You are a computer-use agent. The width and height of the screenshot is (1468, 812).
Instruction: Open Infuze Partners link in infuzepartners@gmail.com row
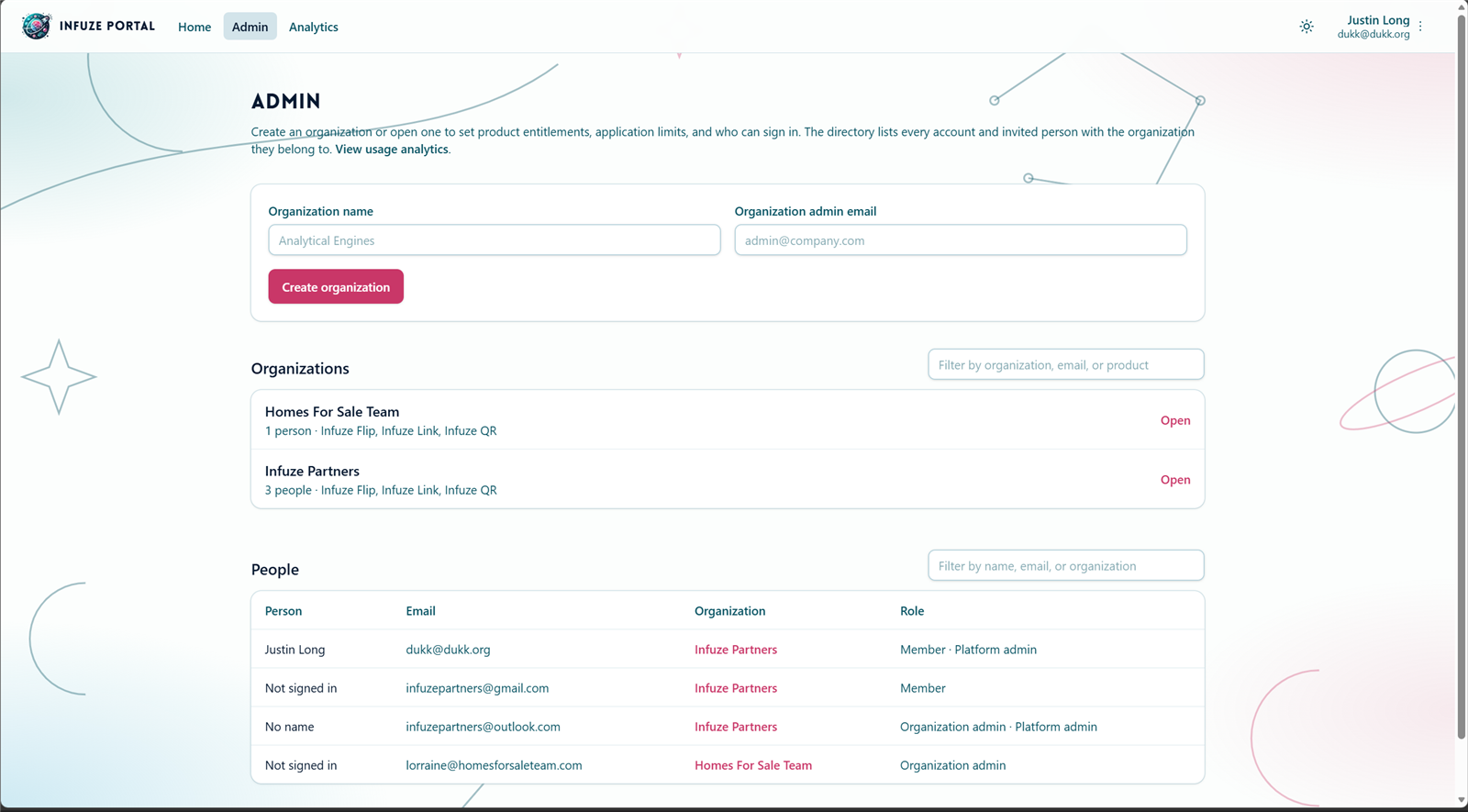(x=736, y=688)
